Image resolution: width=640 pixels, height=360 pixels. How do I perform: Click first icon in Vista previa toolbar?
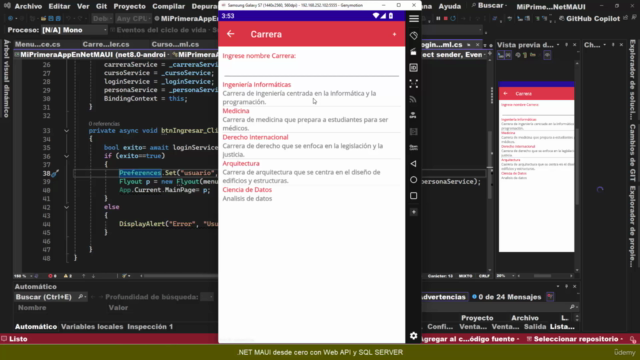coord(501,55)
